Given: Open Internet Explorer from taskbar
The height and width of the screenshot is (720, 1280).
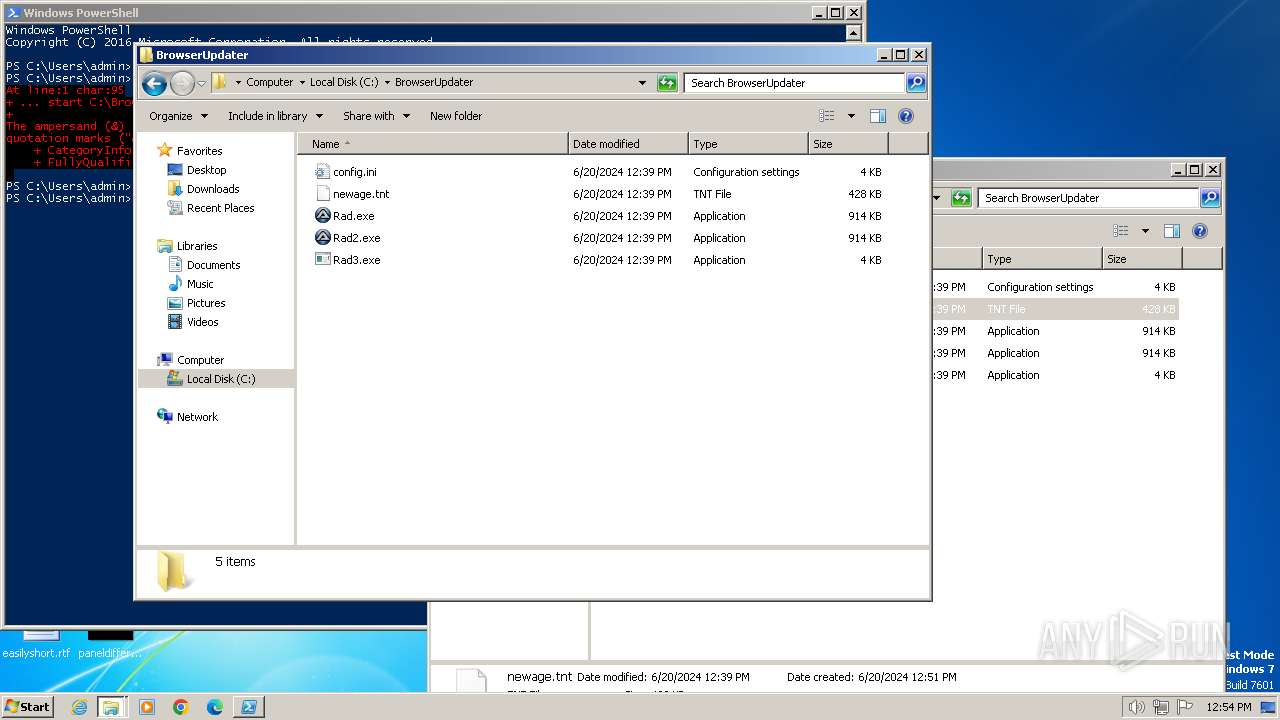Looking at the screenshot, I should point(79,707).
